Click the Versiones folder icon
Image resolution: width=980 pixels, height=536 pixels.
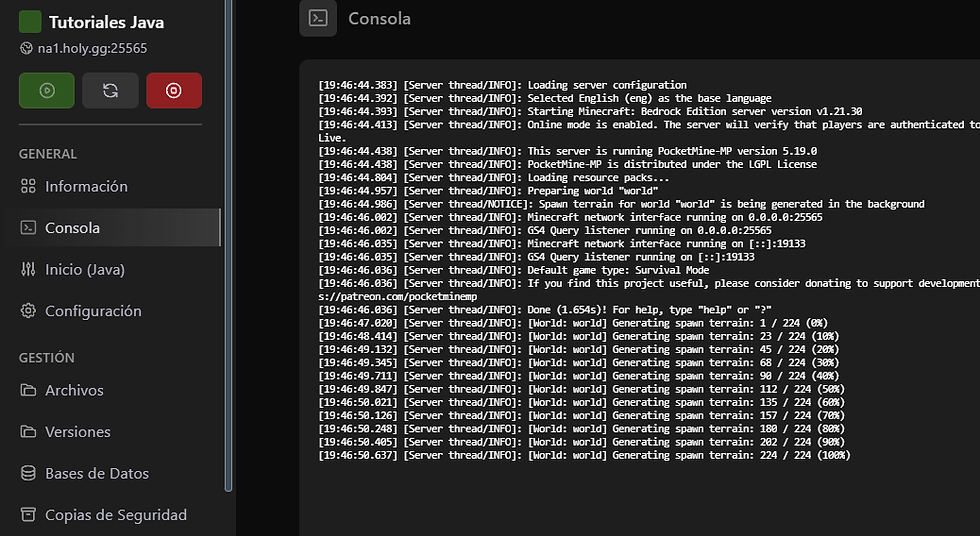click(28, 432)
